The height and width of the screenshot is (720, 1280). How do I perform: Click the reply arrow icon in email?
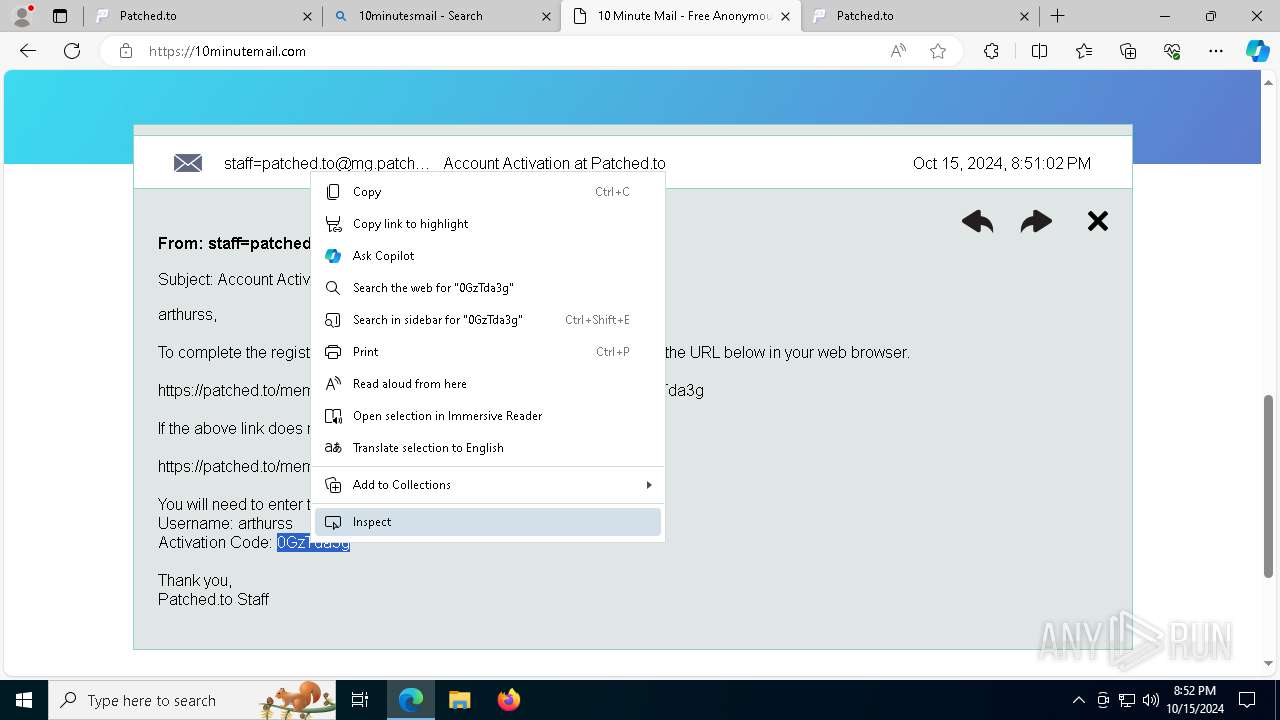[x=977, y=221]
